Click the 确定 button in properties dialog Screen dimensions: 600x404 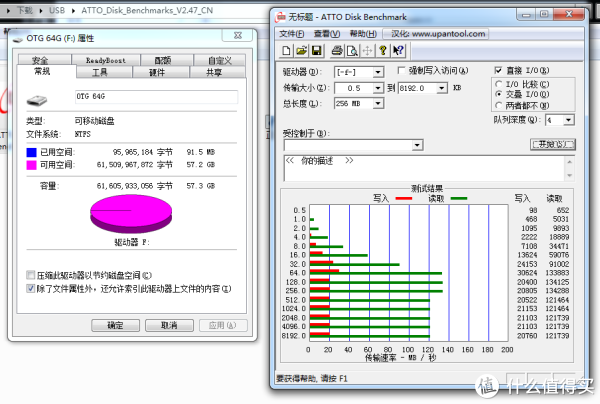point(115,326)
